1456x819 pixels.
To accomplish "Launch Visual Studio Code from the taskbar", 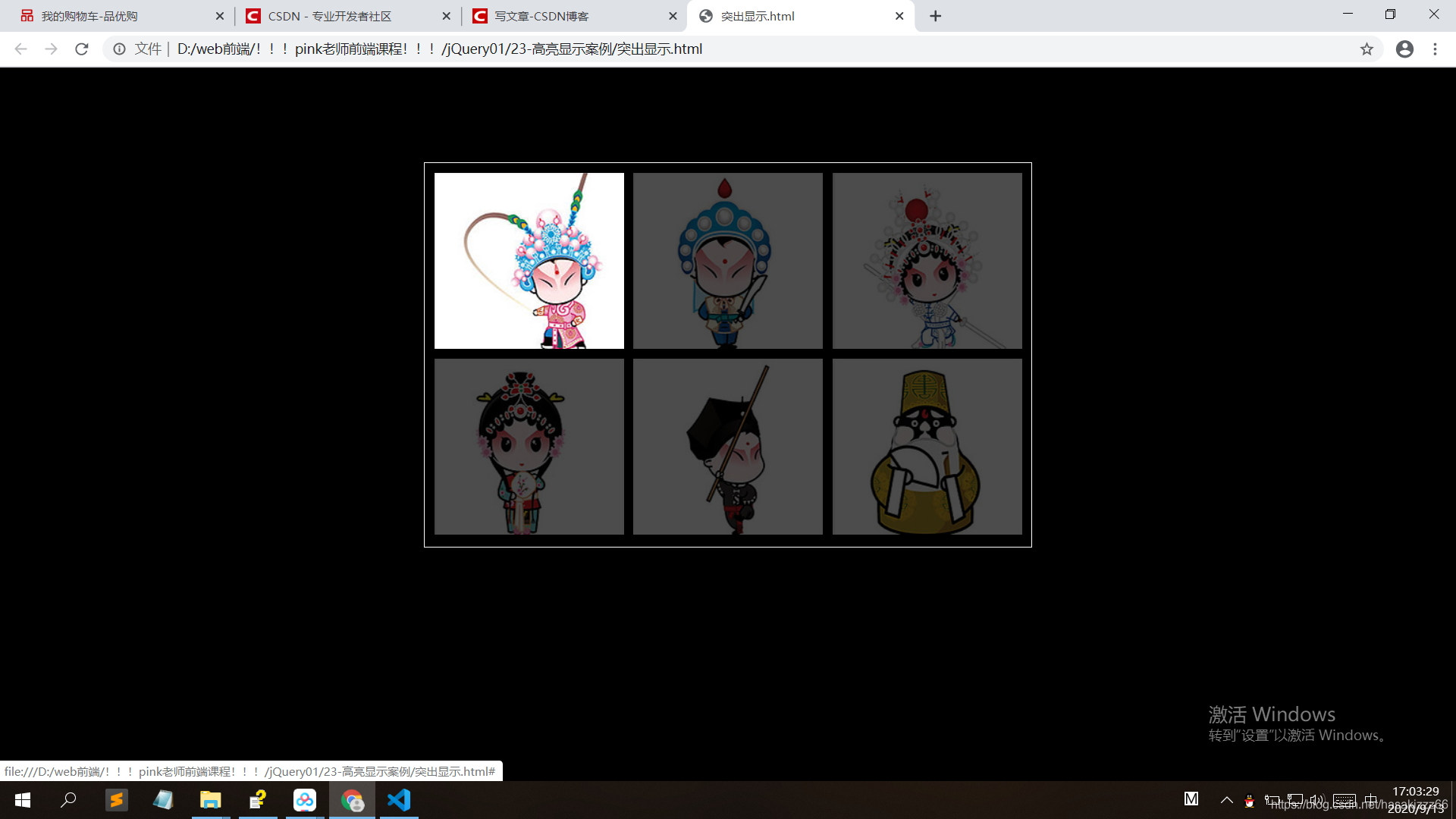I will 398,800.
